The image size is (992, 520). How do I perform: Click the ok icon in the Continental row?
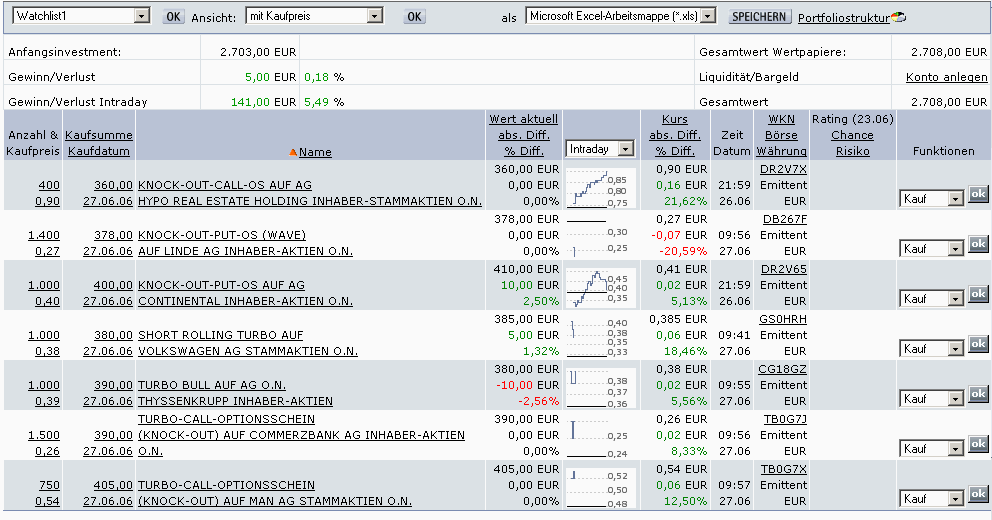pyautogui.click(x=977, y=294)
